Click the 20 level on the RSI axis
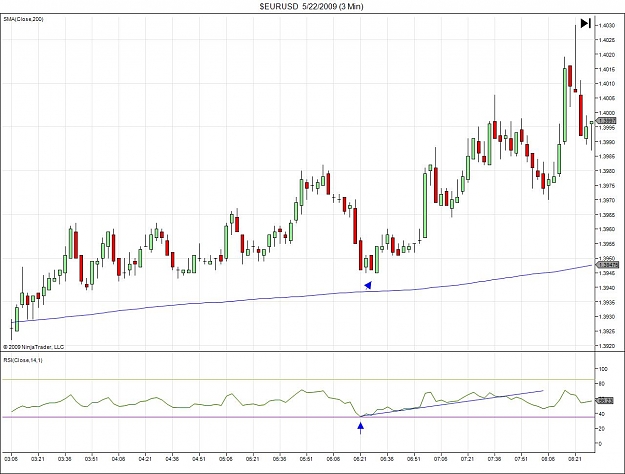This screenshot has height=474, width=625. coord(602,429)
